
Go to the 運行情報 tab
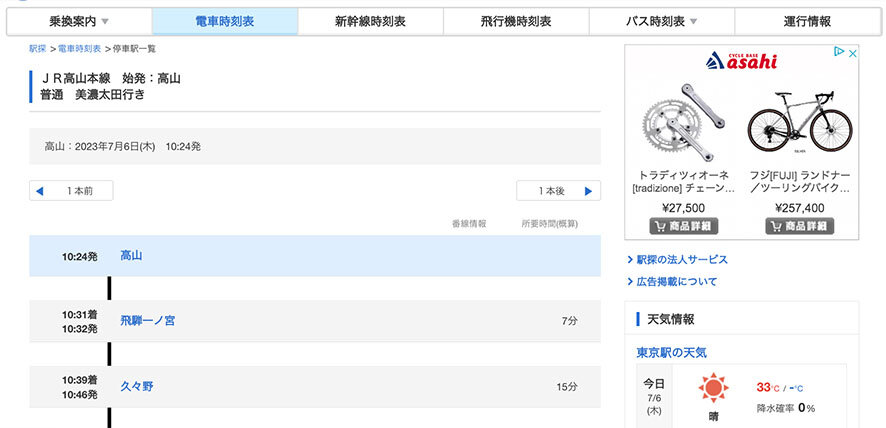point(807,22)
